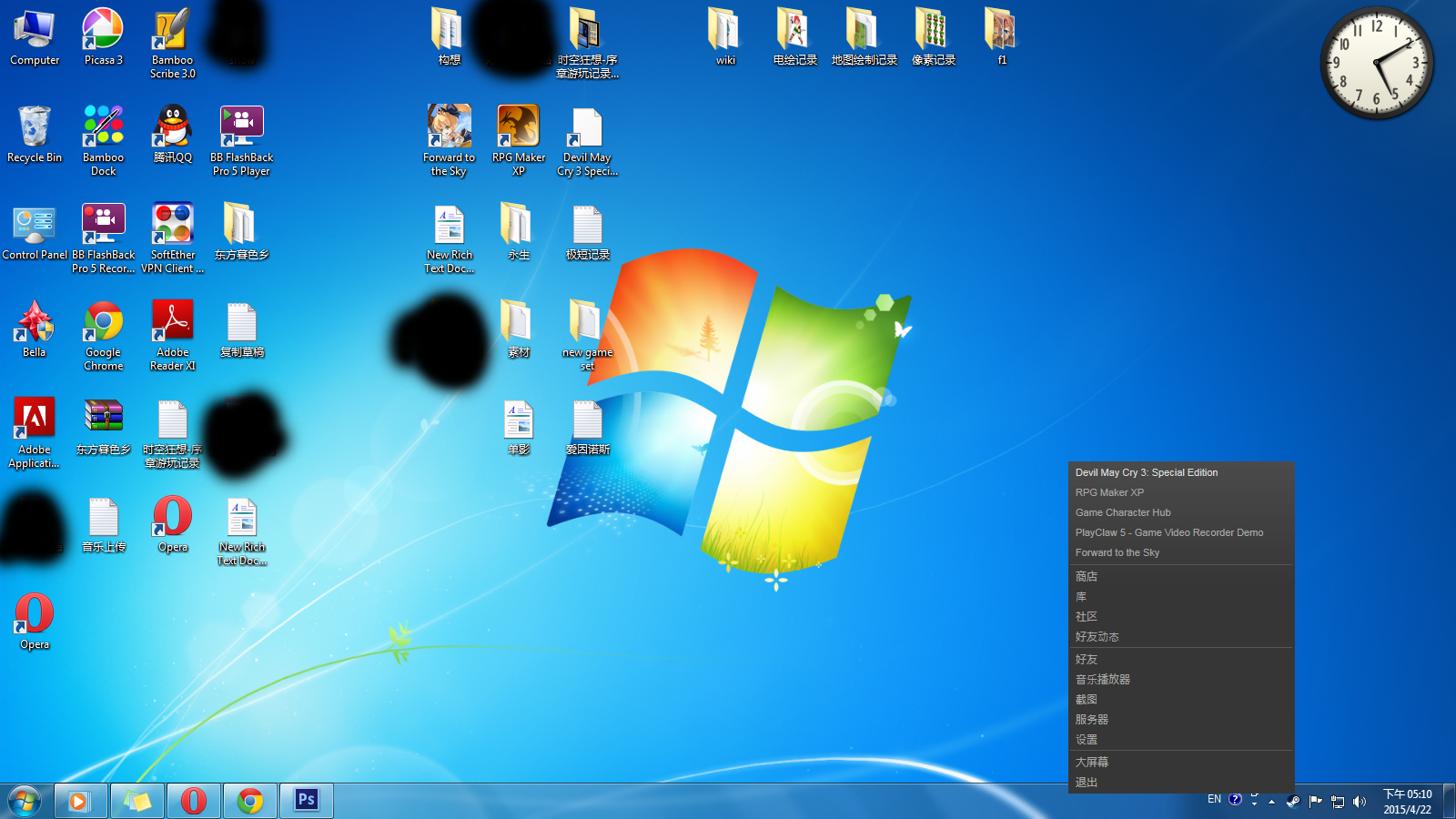Viewport: 1456px width, 819px height.
Task: Click the Windows Start button
Action: (25, 801)
